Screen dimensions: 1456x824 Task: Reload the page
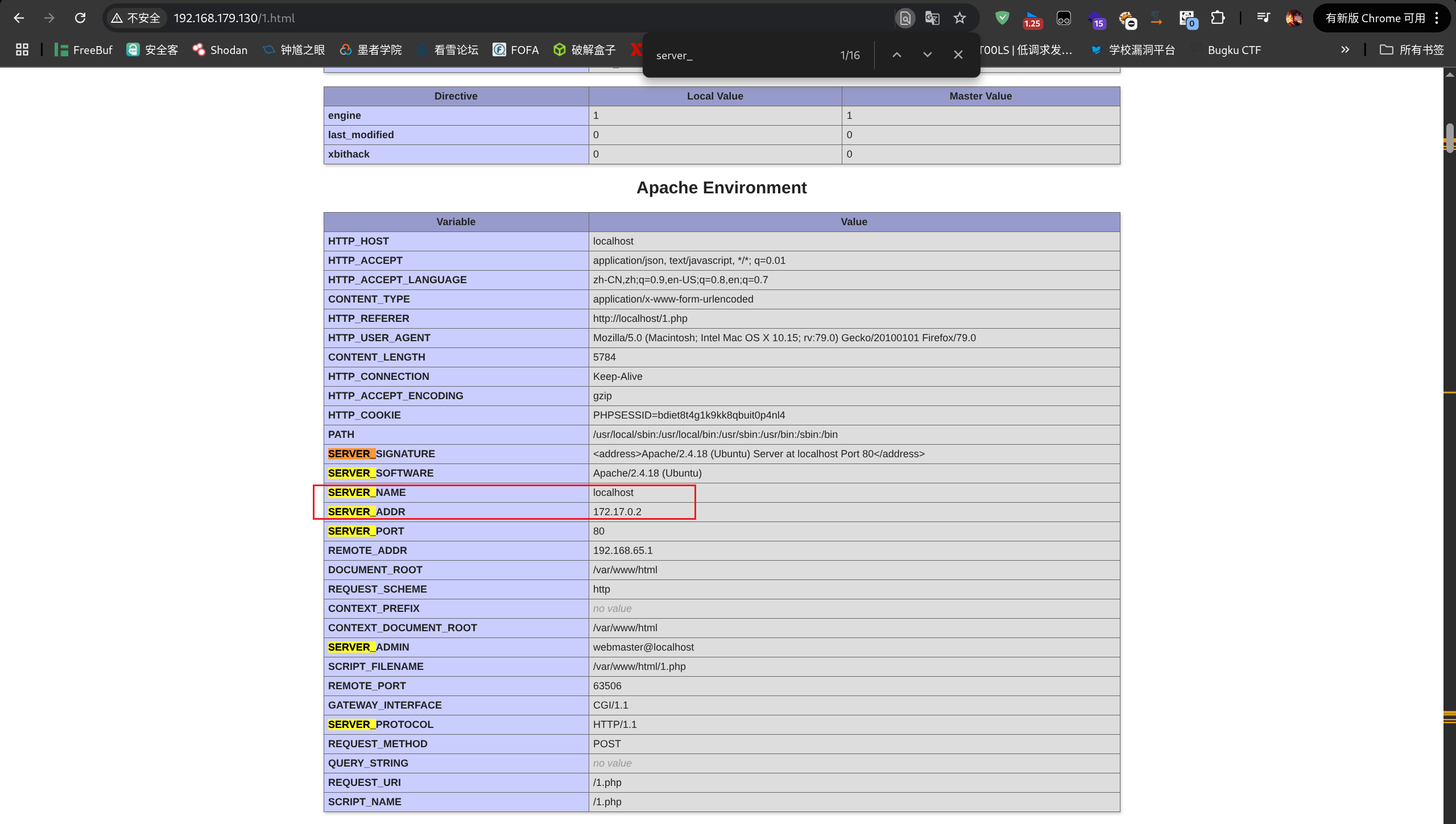(x=80, y=18)
